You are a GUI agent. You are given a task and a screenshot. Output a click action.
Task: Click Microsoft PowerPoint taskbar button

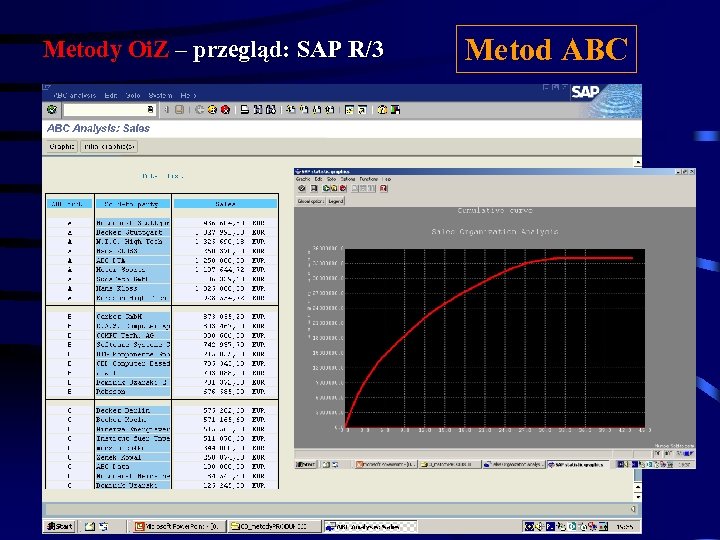(179, 526)
